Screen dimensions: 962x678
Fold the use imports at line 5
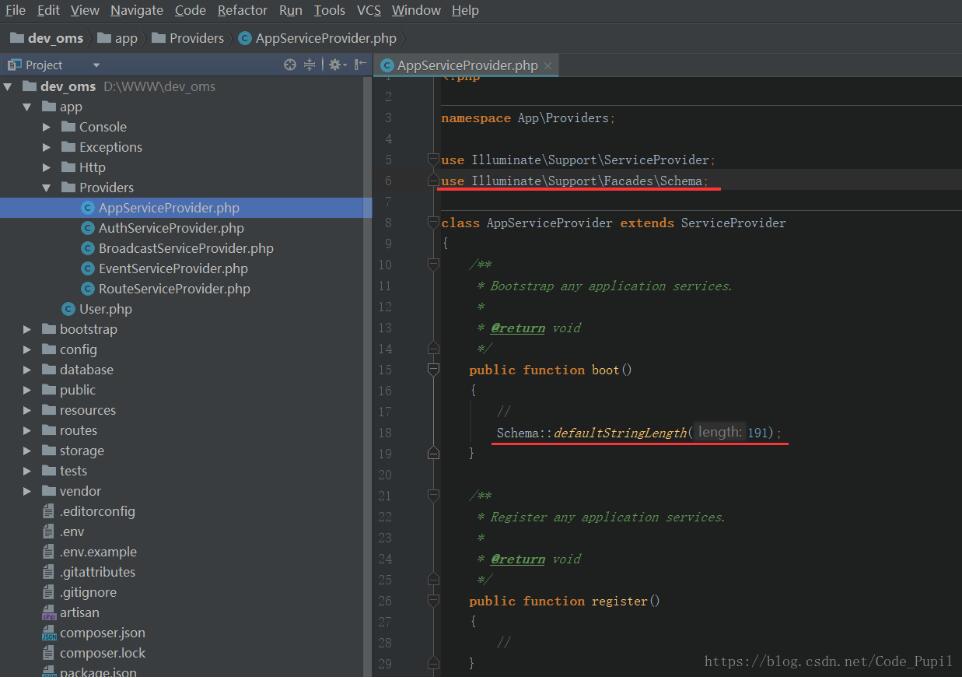(433, 159)
